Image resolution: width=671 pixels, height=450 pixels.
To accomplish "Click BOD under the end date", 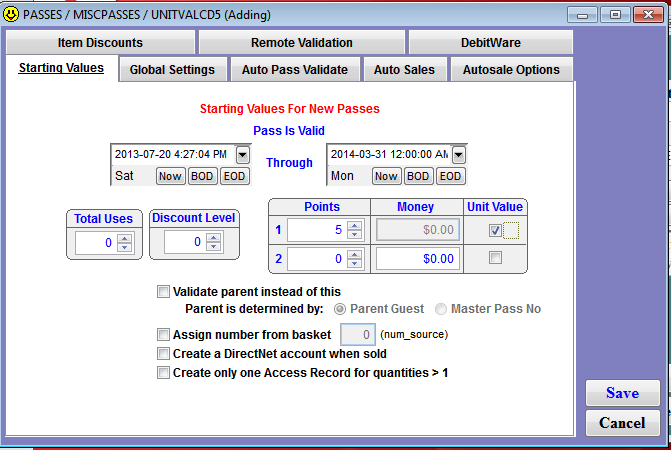I will pos(418,176).
